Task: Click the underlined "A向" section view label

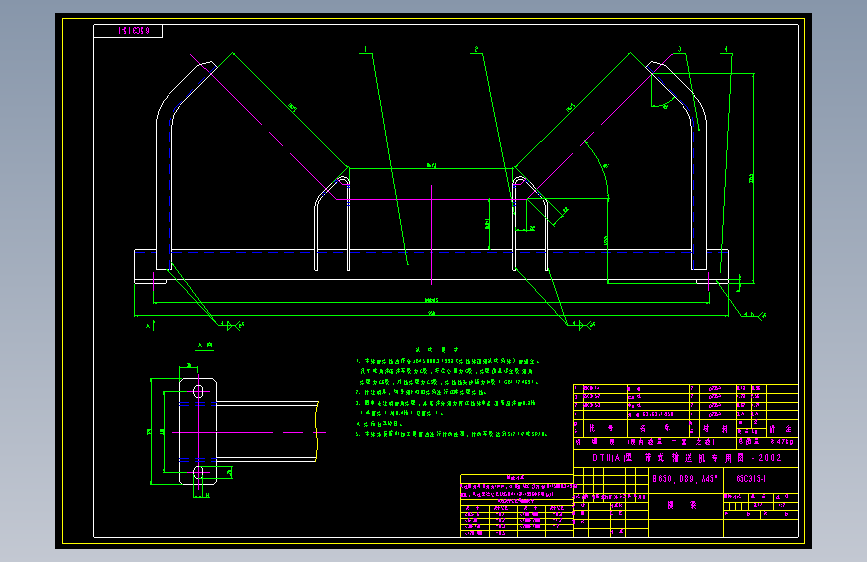Action: tap(205, 346)
